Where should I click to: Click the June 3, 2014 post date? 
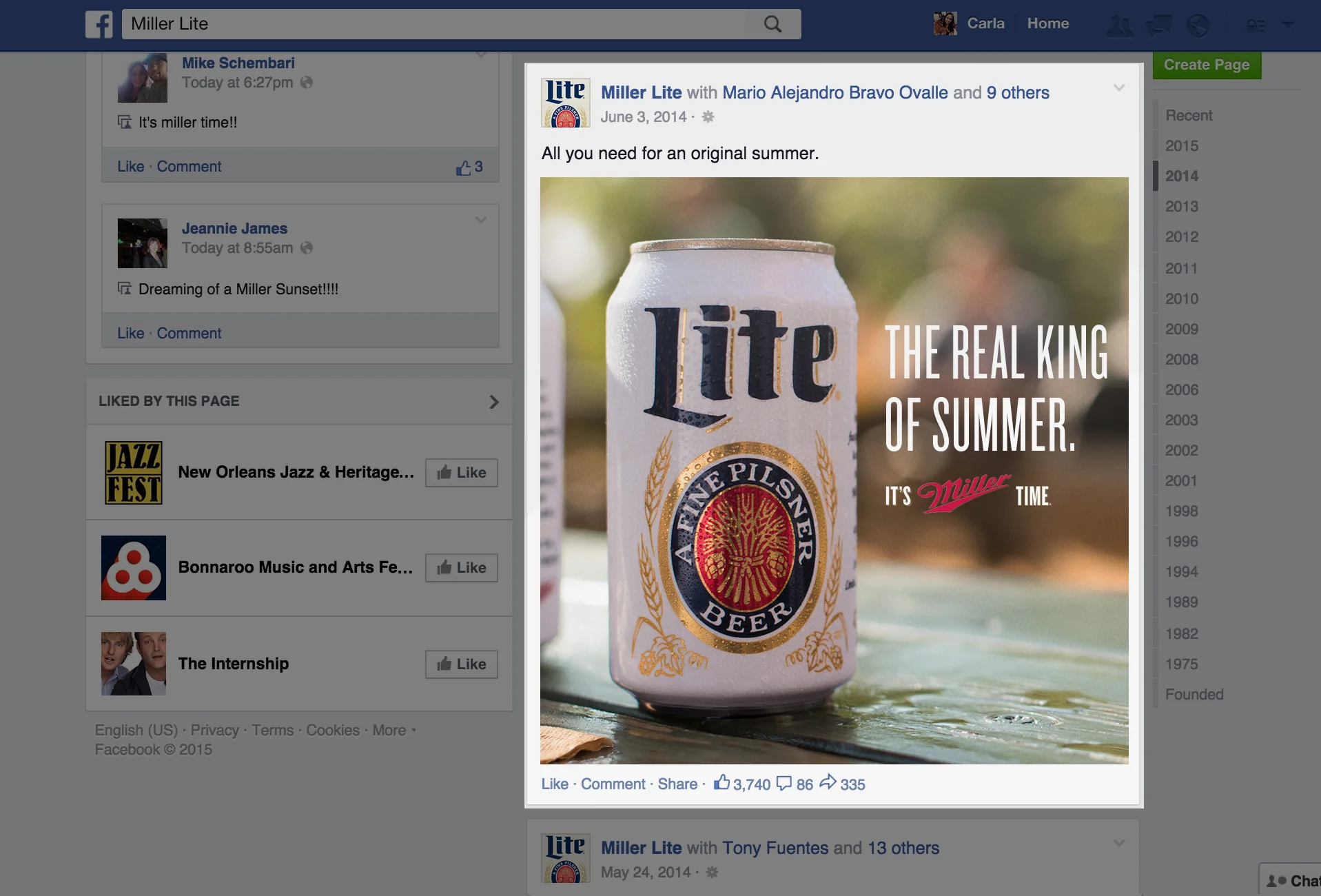click(644, 117)
